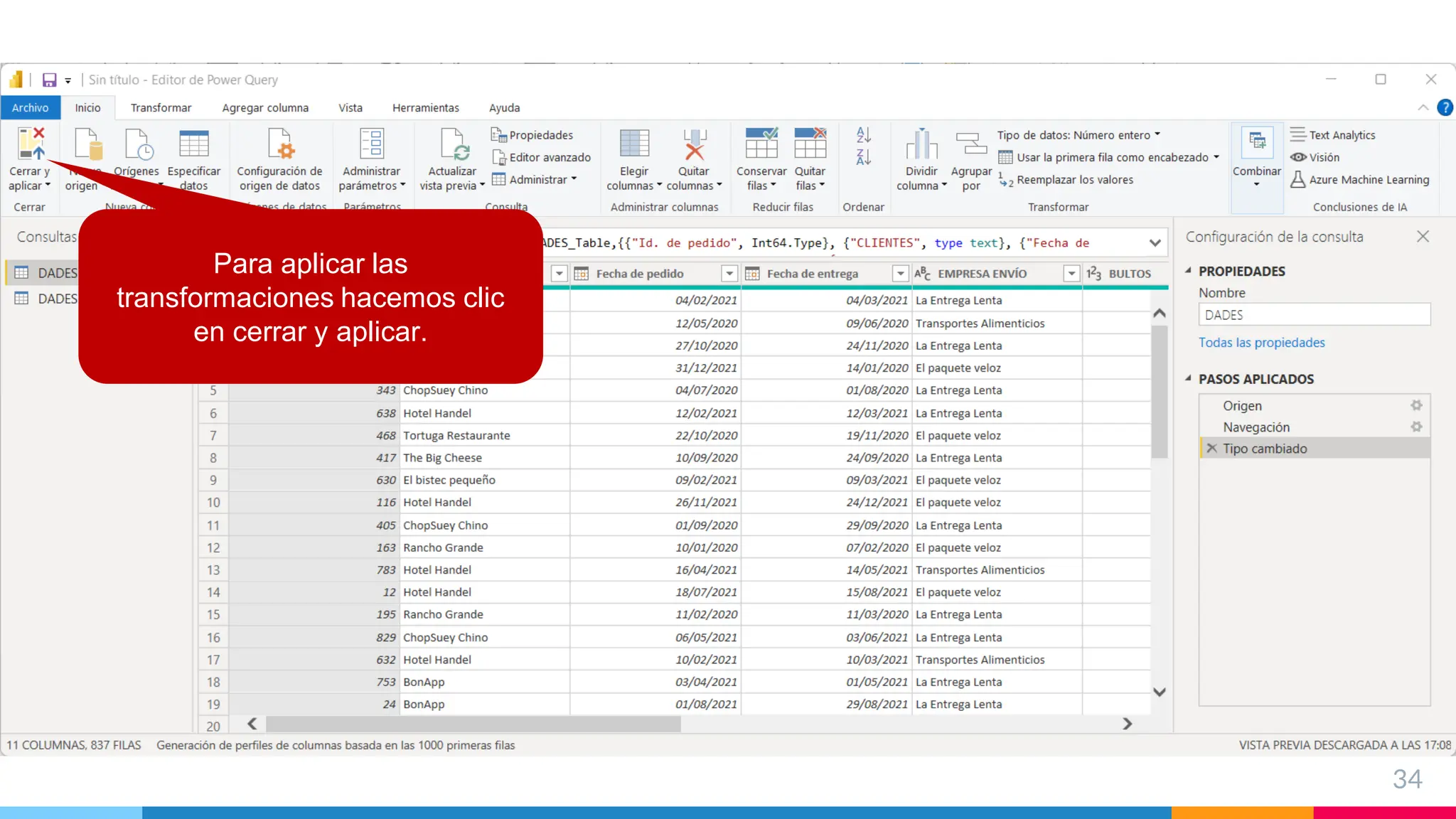Open quick access toolbar customize arrow
The width and height of the screenshot is (1456, 819).
pyautogui.click(x=68, y=80)
